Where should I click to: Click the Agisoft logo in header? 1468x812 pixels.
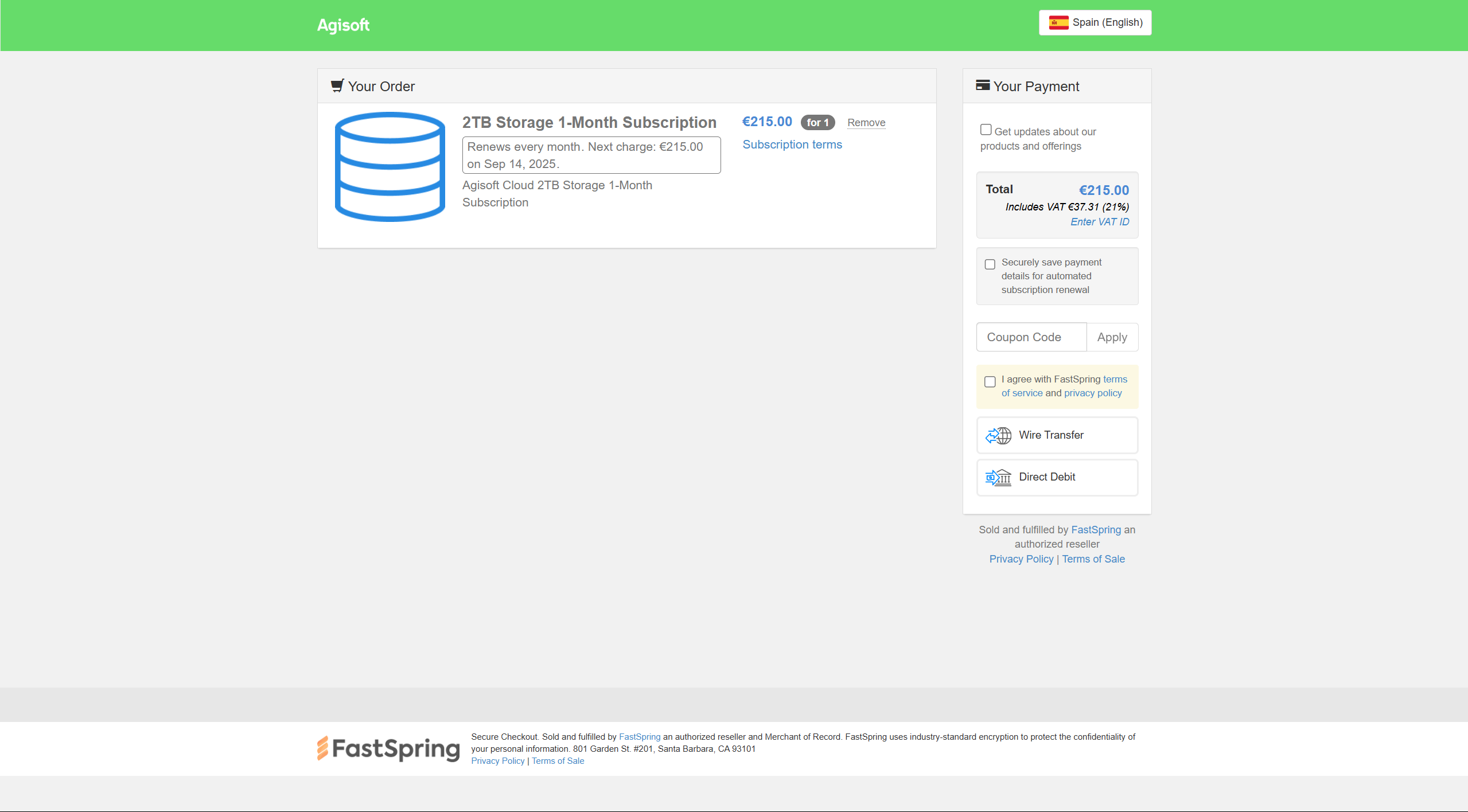point(343,25)
